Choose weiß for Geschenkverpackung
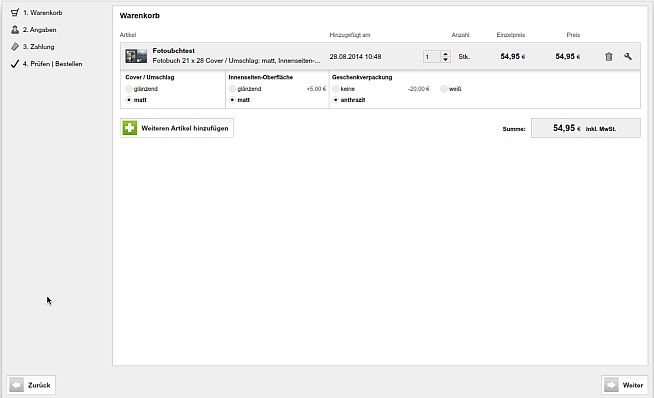This screenshot has width=654, height=398. 444,88
